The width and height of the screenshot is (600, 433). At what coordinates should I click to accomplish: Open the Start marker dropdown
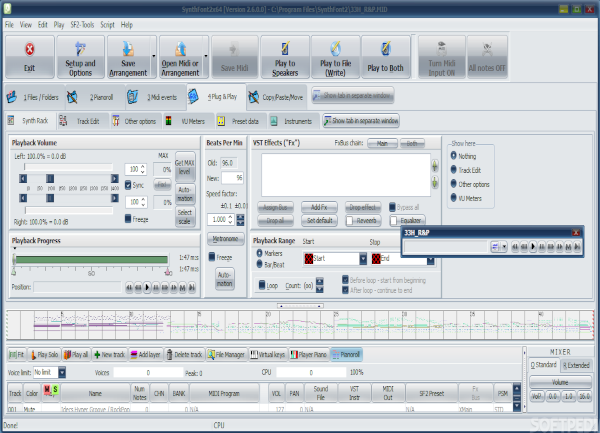(363, 259)
